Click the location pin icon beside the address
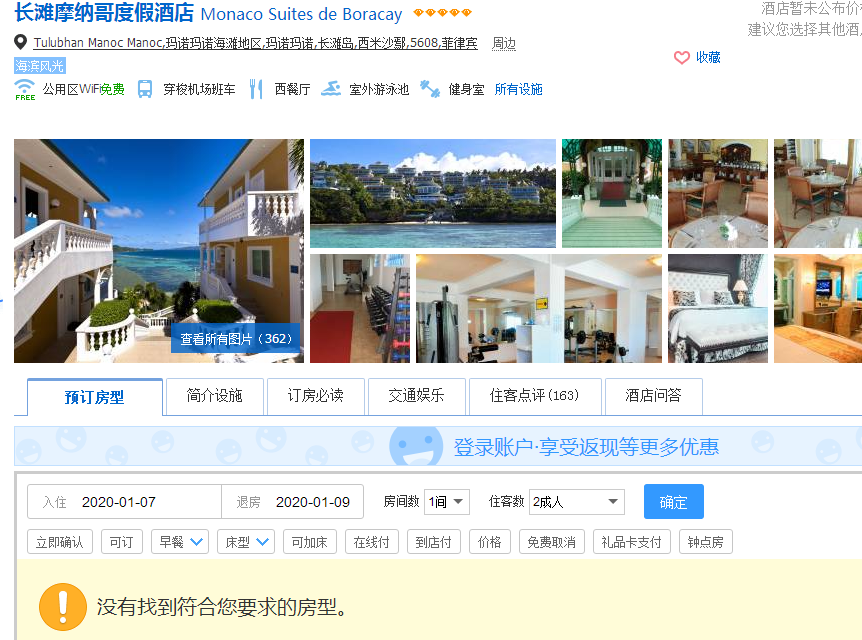This screenshot has width=862, height=640. point(20,42)
